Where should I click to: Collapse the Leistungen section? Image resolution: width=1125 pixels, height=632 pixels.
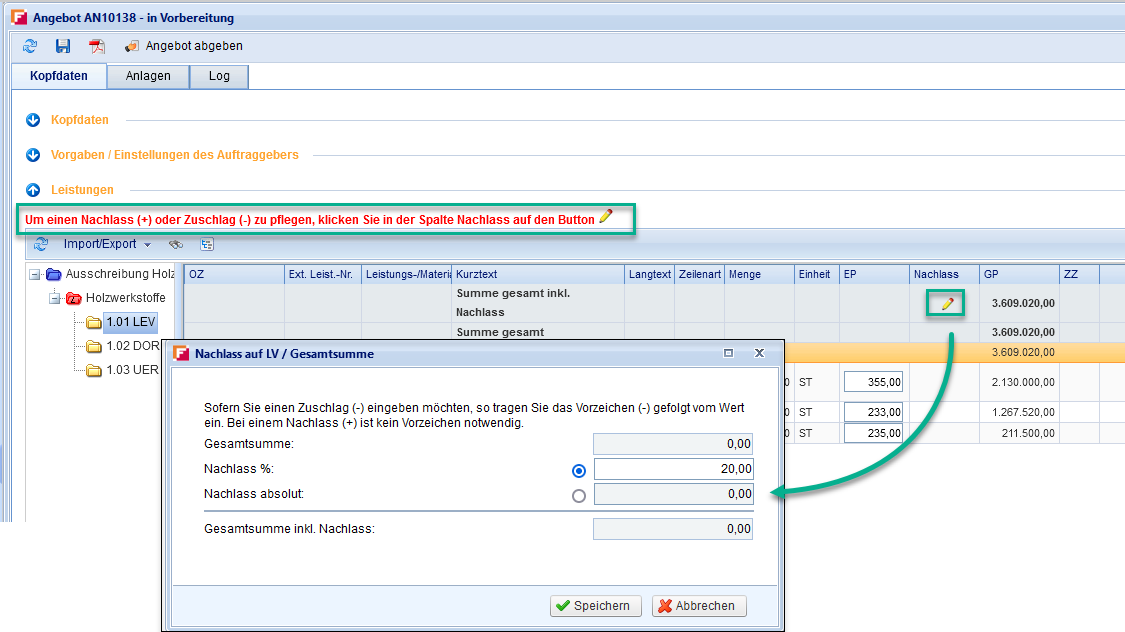pyautogui.click(x=32, y=190)
